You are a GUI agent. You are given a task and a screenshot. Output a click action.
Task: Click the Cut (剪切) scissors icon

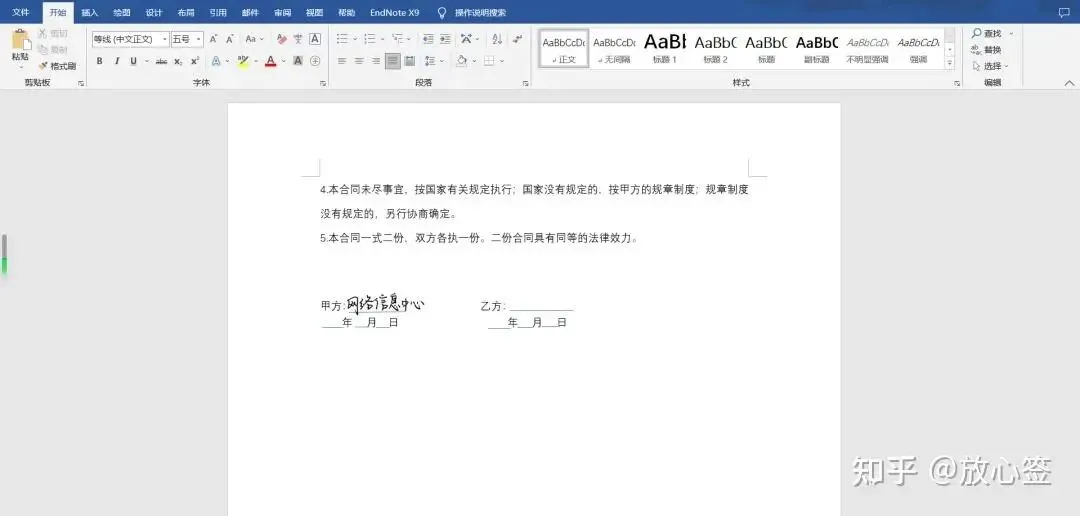point(43,33)
